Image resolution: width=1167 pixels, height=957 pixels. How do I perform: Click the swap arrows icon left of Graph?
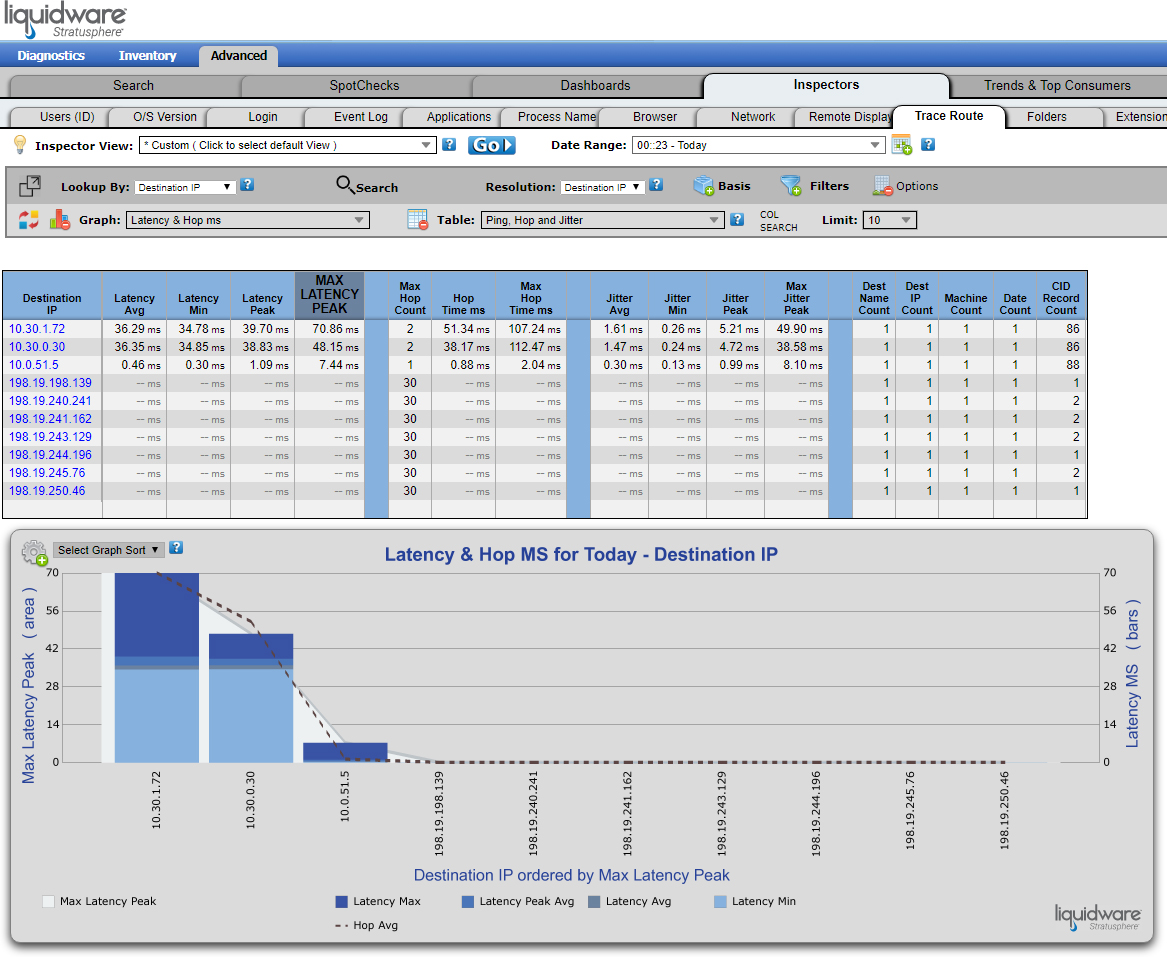tap(29, 220)
